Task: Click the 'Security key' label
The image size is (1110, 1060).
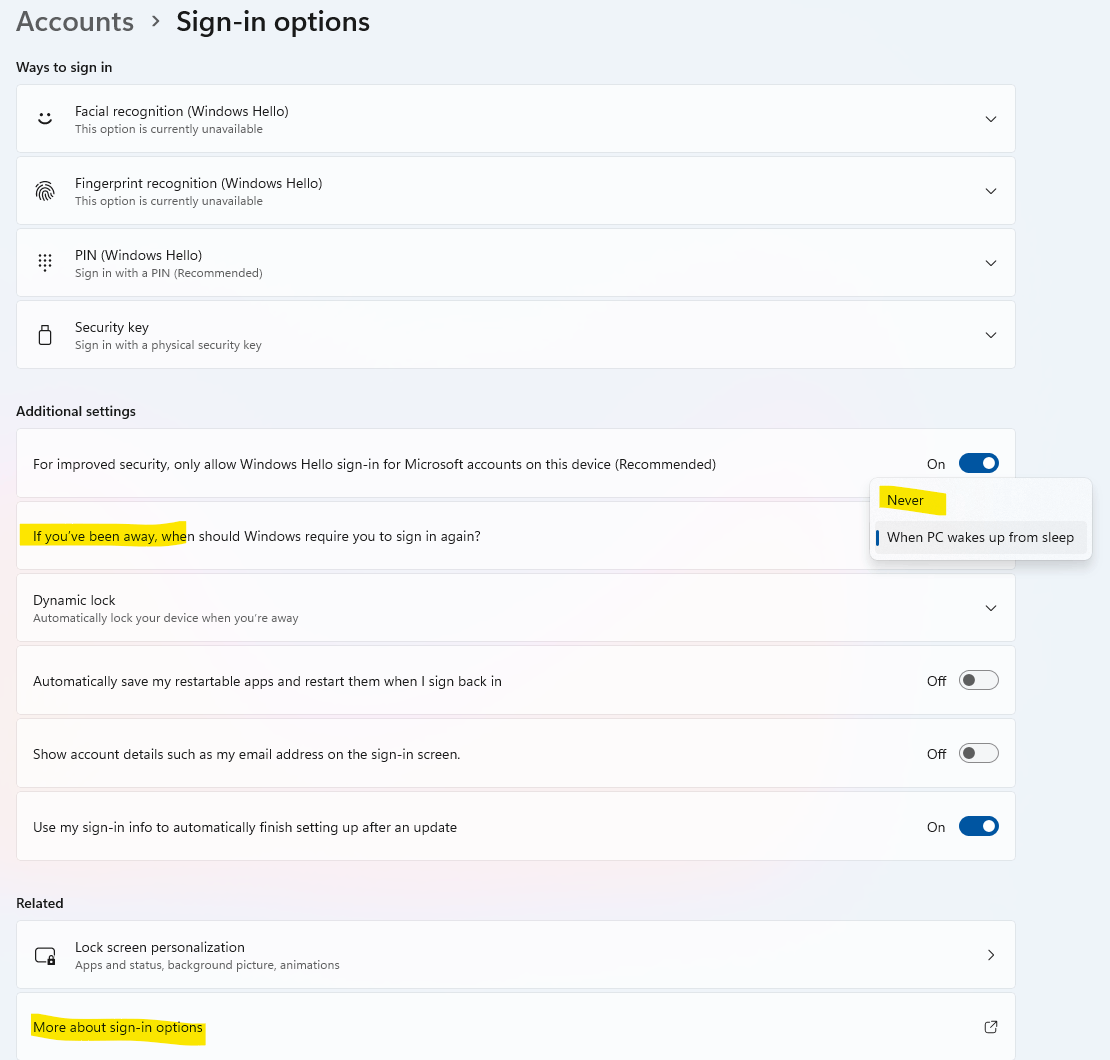Action: pyautogui.click(x=112, y=327)
